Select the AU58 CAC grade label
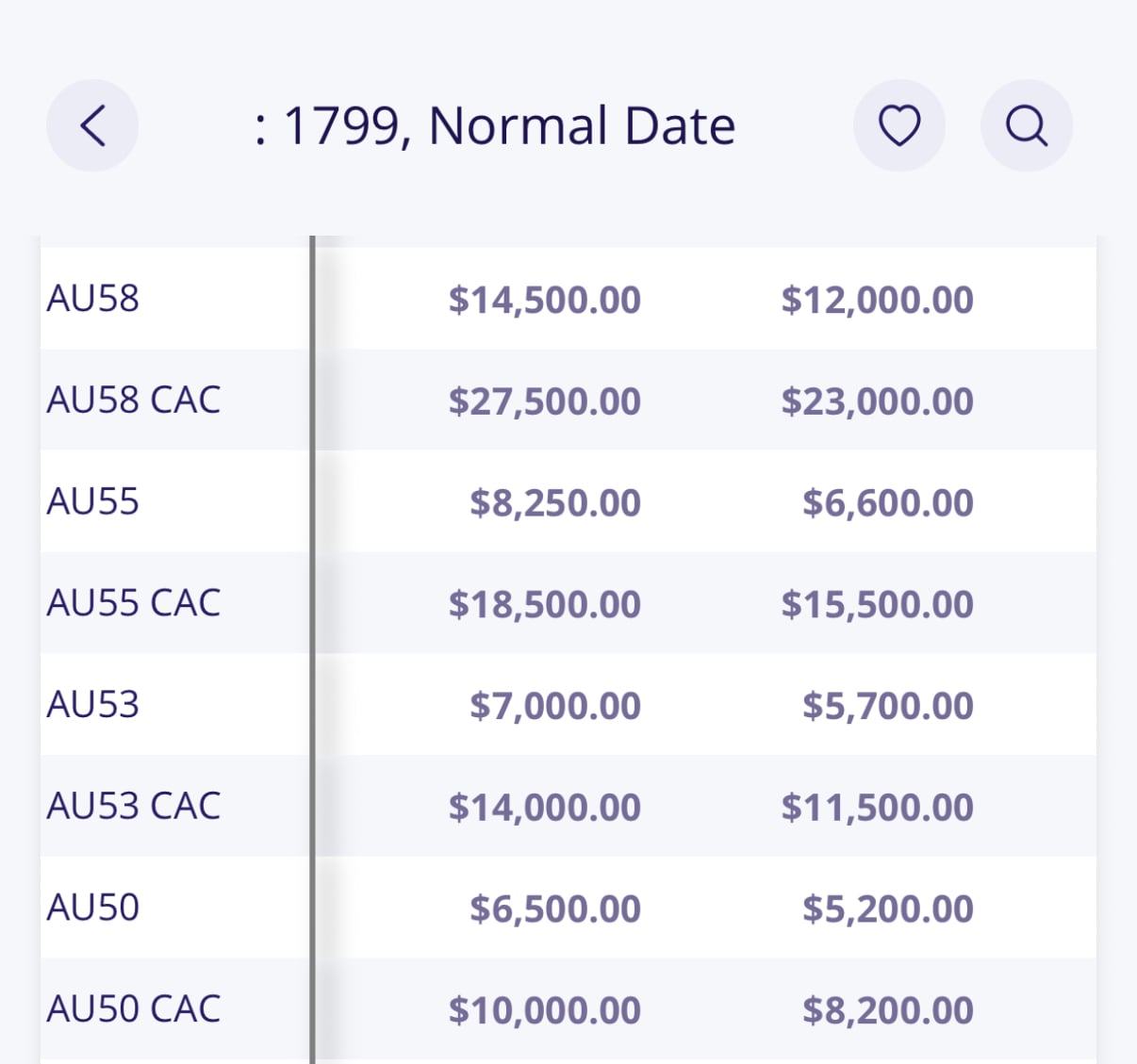This screenshot has height=1064, width=1137. point(134,401)
